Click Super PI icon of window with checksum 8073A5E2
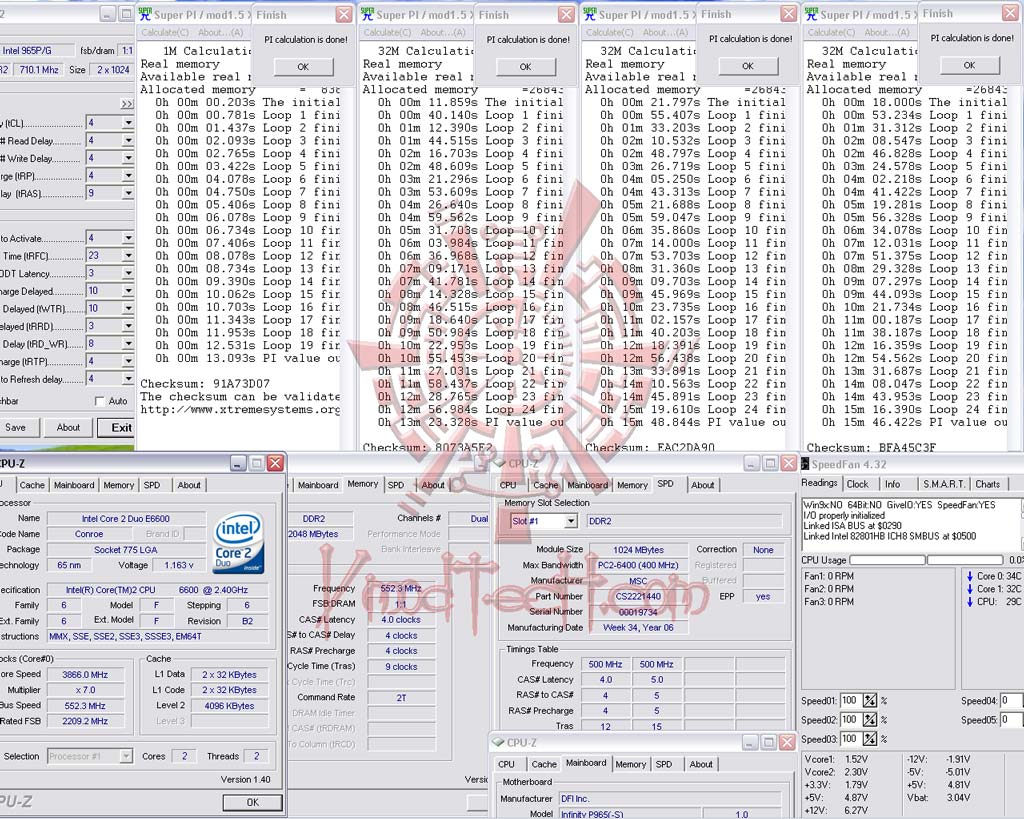The height and width of the screenshot is (819, 1024). click(368, 14)
